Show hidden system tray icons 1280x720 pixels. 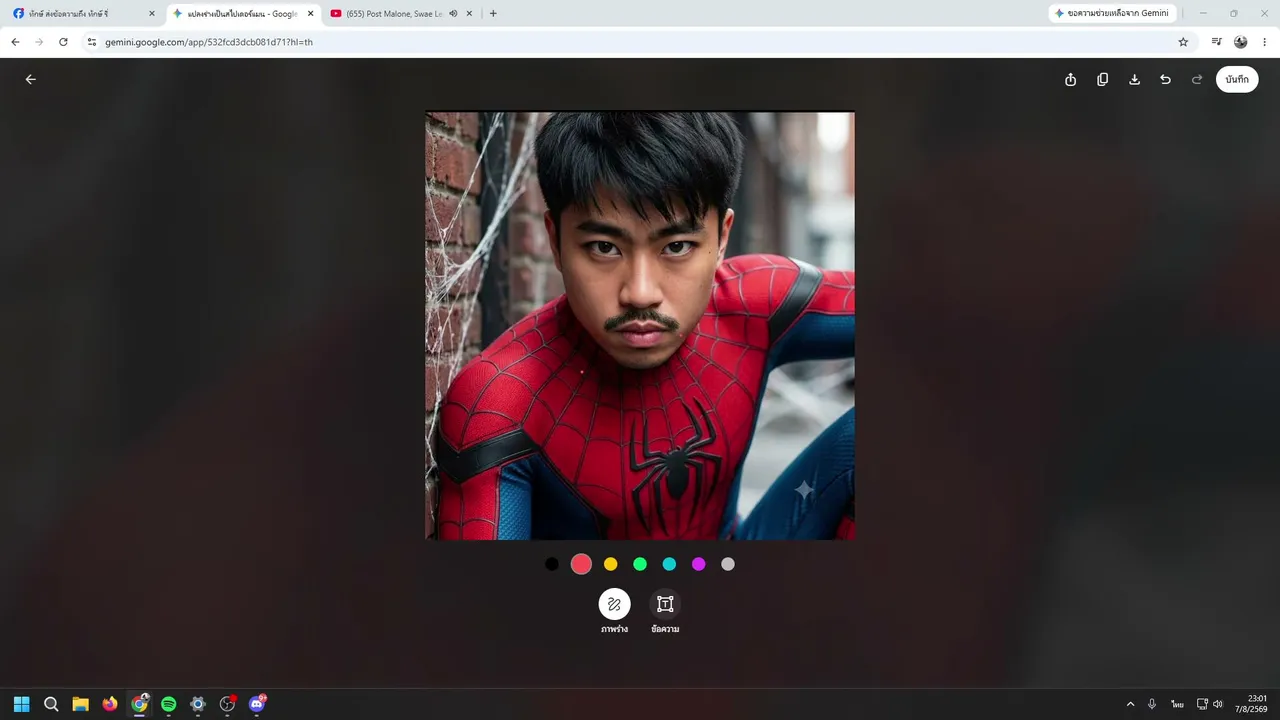[1131, 704]
